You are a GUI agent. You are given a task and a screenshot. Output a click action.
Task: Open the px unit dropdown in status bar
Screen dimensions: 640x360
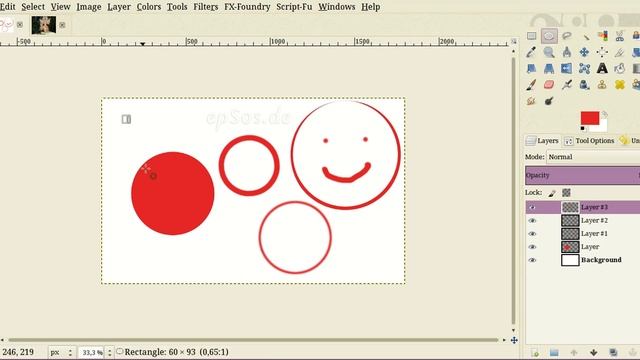click(61, 352)
